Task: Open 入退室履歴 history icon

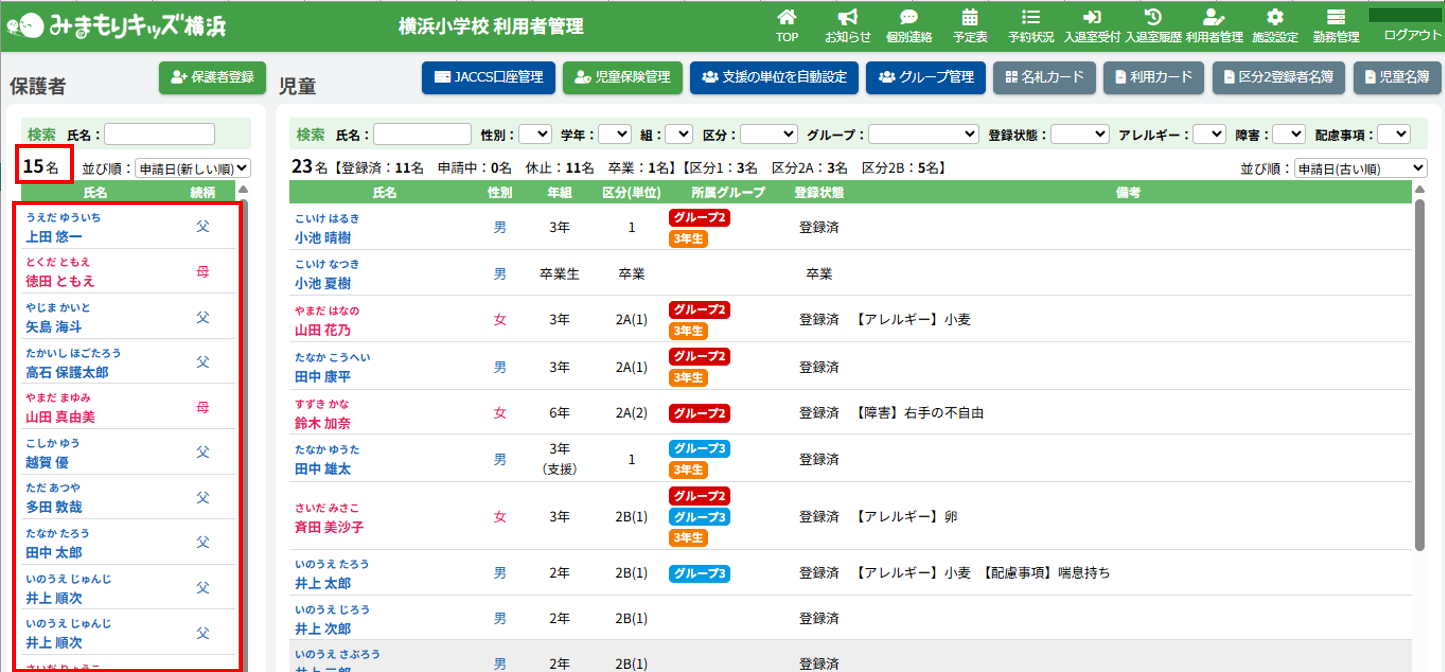Action: coord(1153,18)
